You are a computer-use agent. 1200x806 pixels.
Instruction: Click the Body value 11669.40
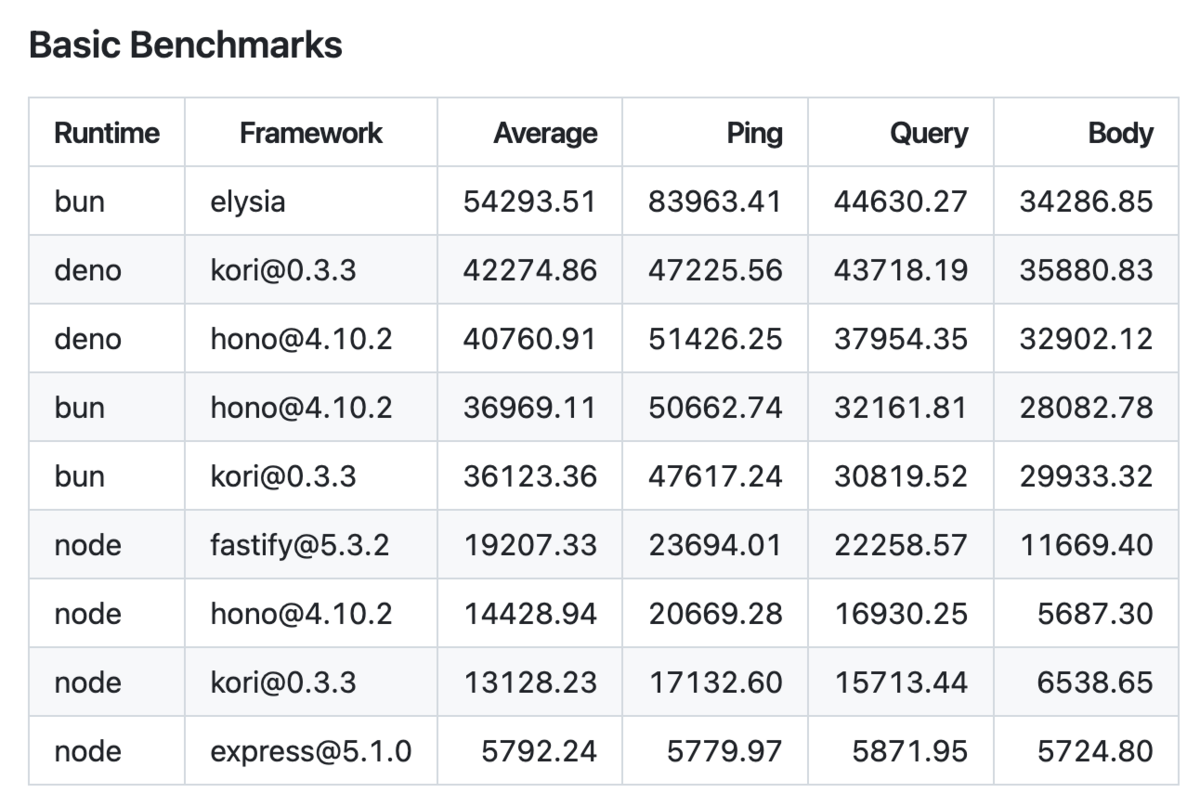pyautogui.click(x=1087, y=545)
